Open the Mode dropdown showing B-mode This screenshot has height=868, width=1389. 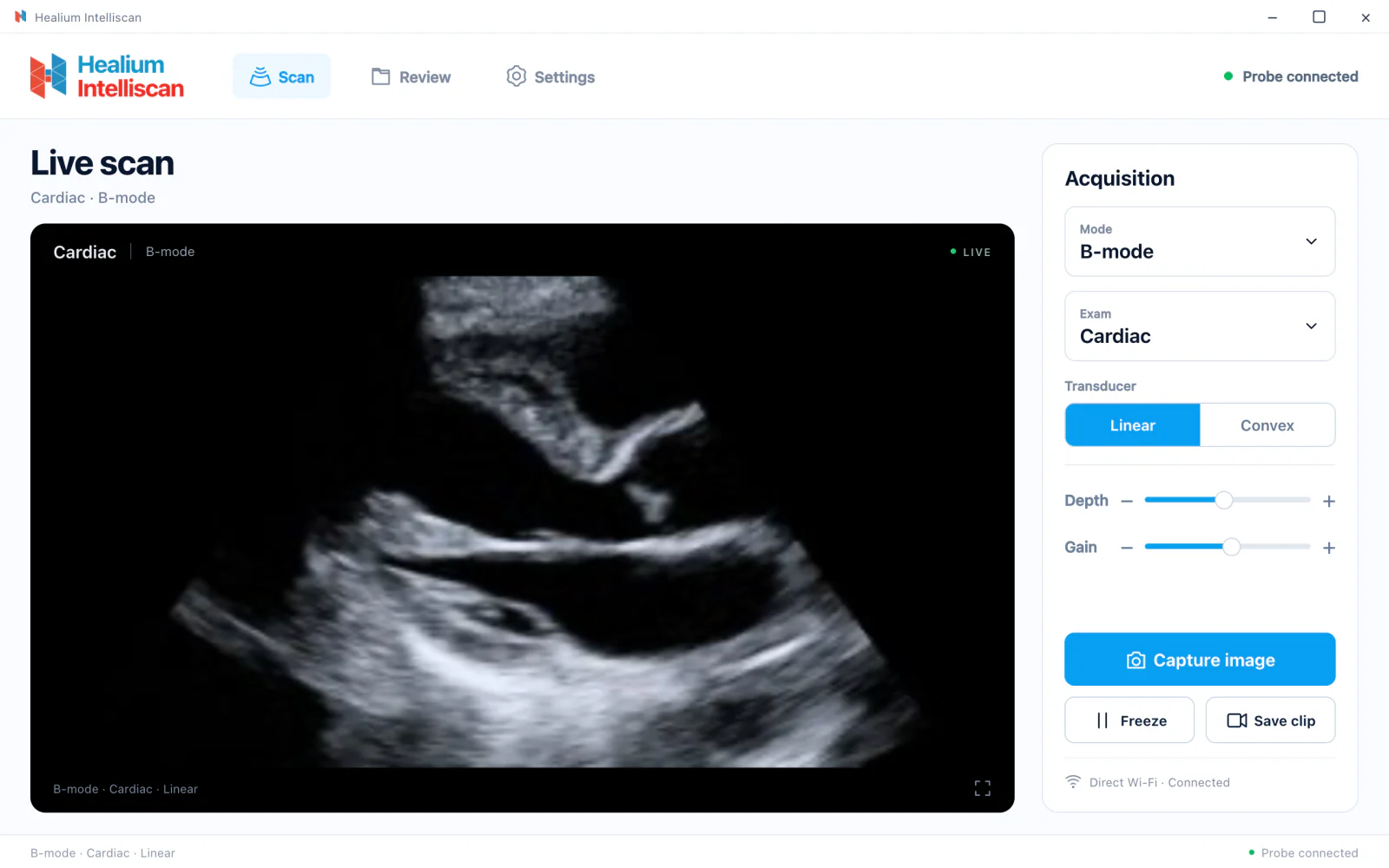point(1200,241)
